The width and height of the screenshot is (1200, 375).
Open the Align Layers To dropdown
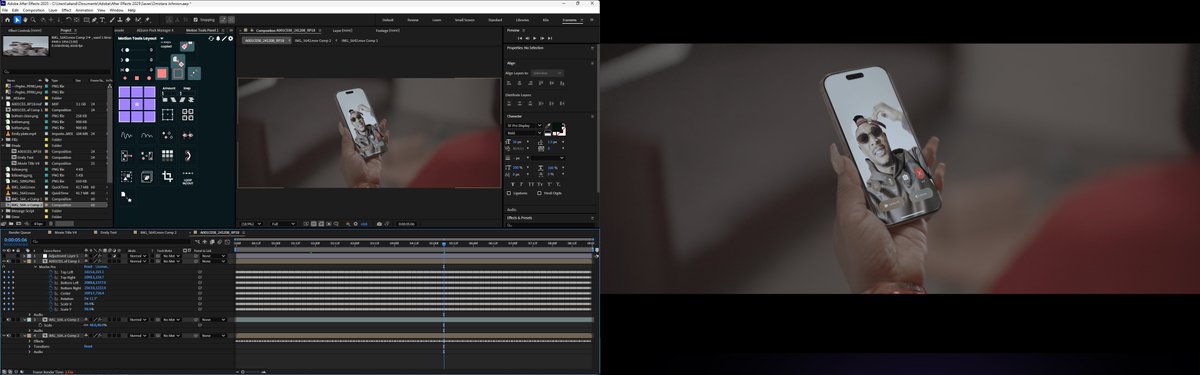coord(548,73)
